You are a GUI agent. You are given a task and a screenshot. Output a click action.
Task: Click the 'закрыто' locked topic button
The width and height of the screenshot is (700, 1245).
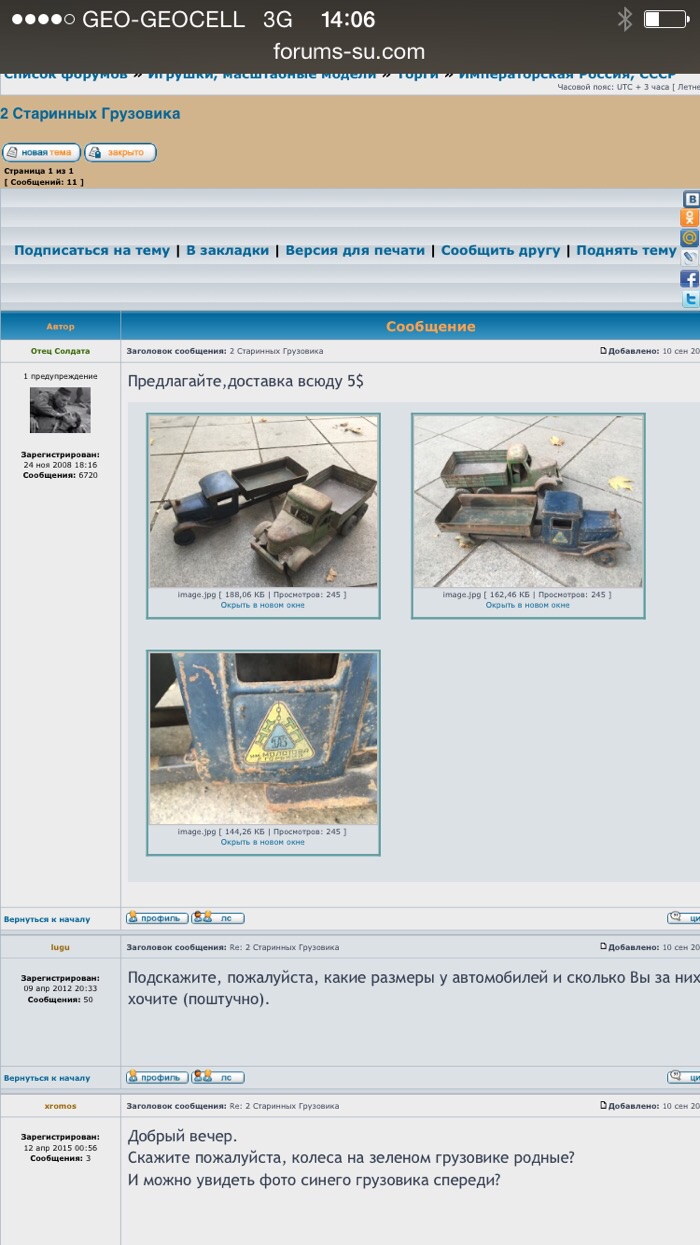pyautogui.click(x=121, y=153)
